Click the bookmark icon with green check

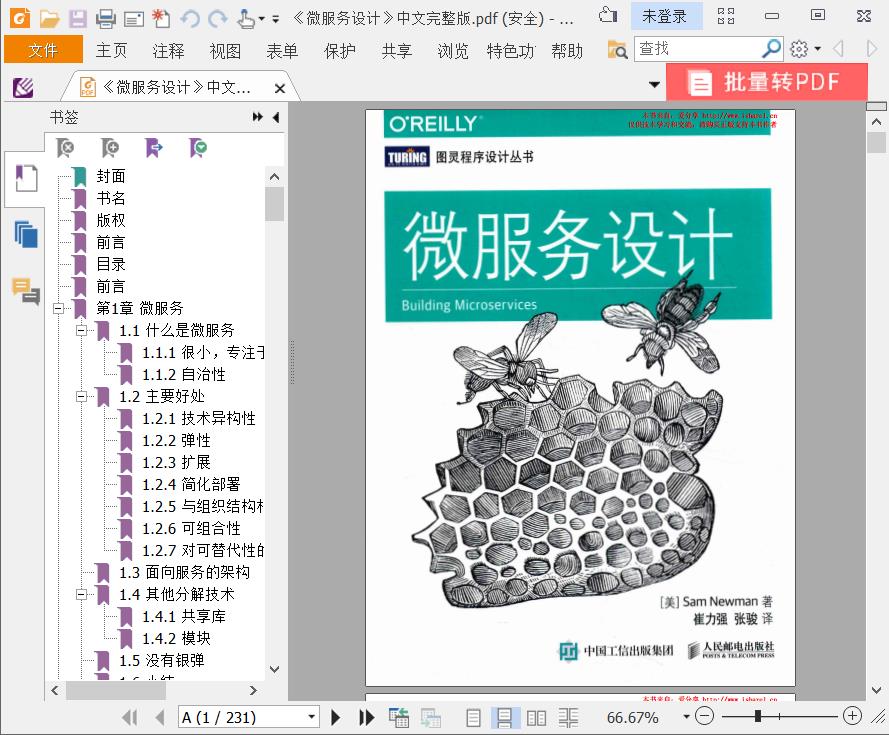pos(198,148)
